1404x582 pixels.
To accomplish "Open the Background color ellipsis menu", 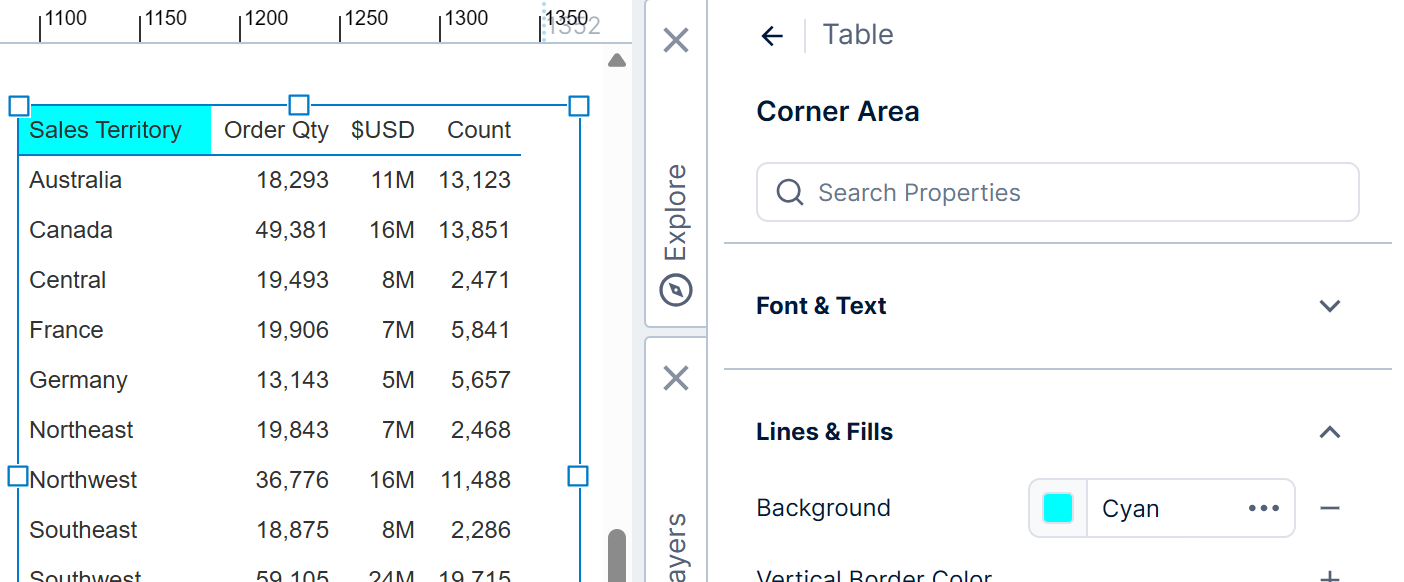I will coord(1264,508).
